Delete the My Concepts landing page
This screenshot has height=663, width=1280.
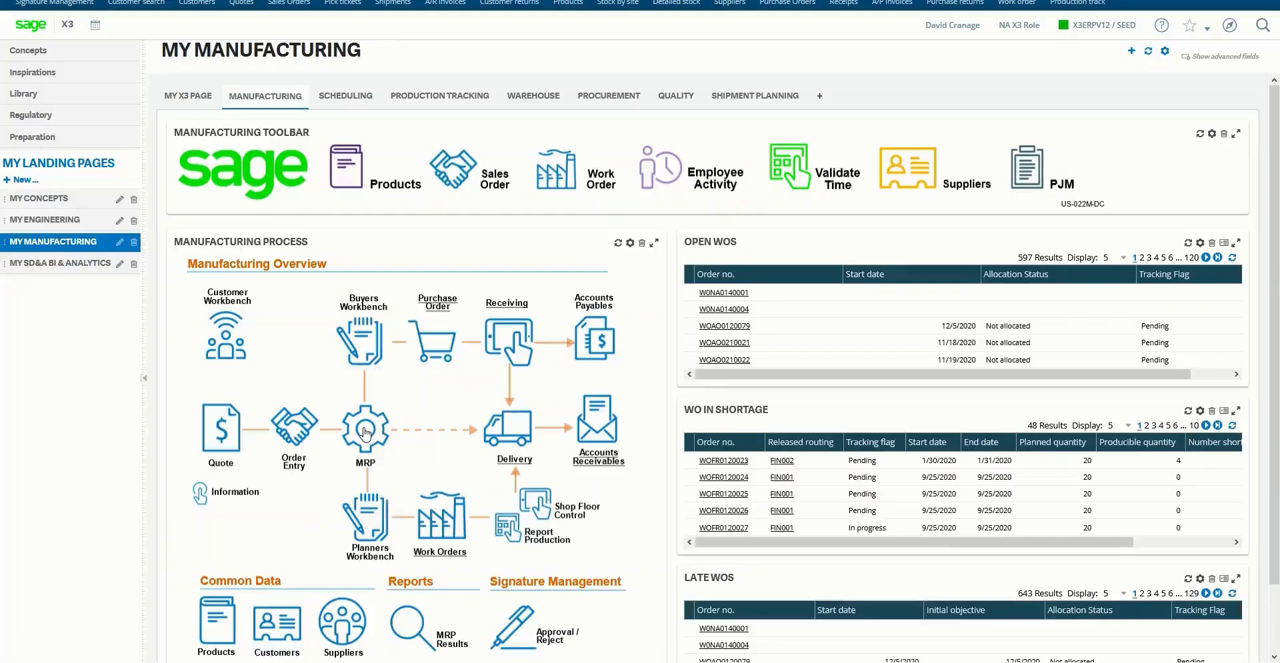point(133,199)
